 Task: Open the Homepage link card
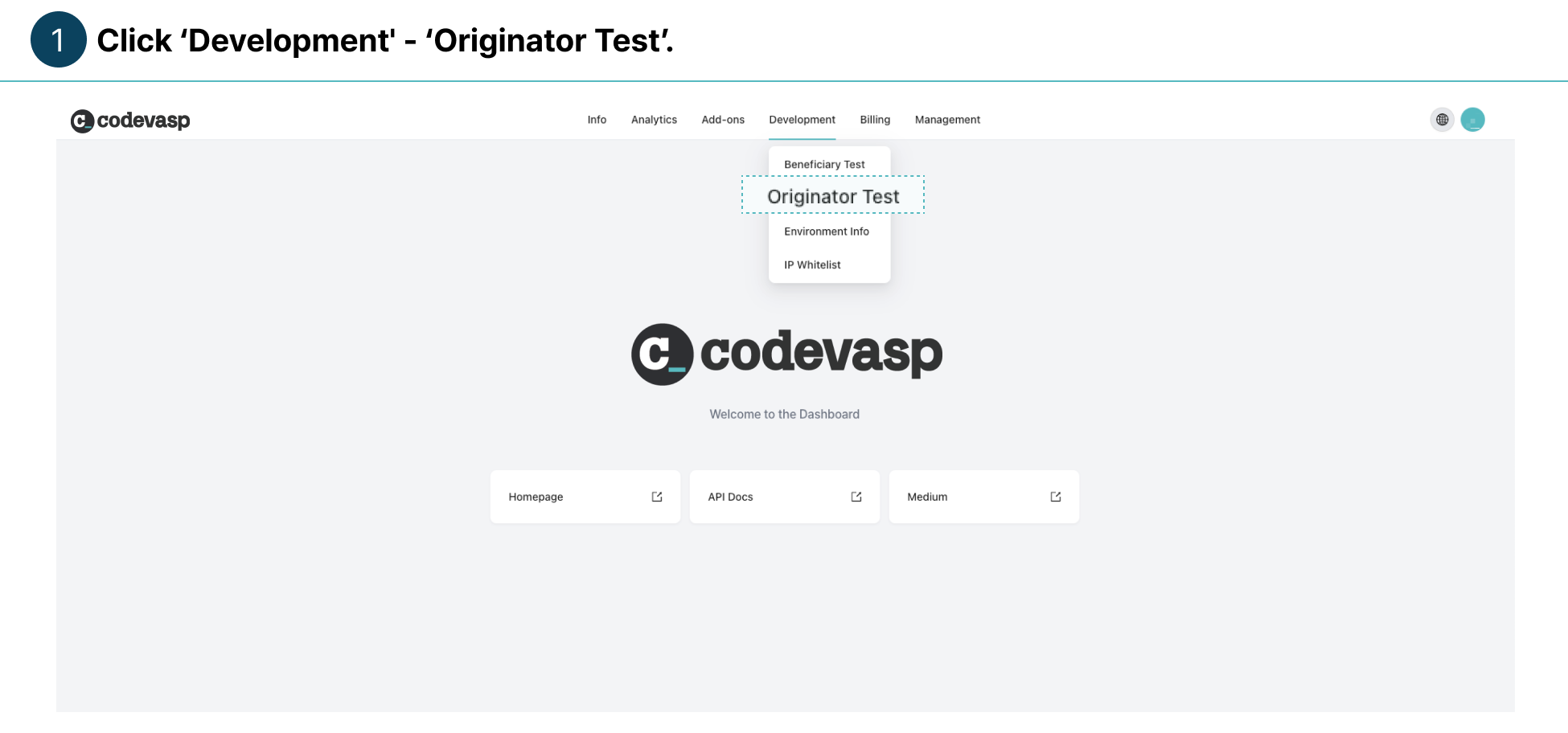[x=585, y=497]
